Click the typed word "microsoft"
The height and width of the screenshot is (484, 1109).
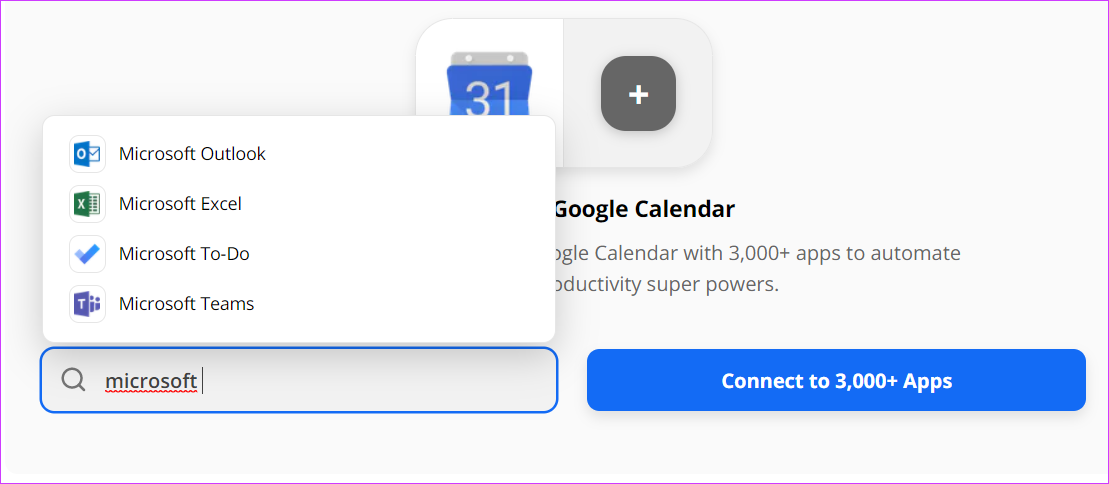151,381
